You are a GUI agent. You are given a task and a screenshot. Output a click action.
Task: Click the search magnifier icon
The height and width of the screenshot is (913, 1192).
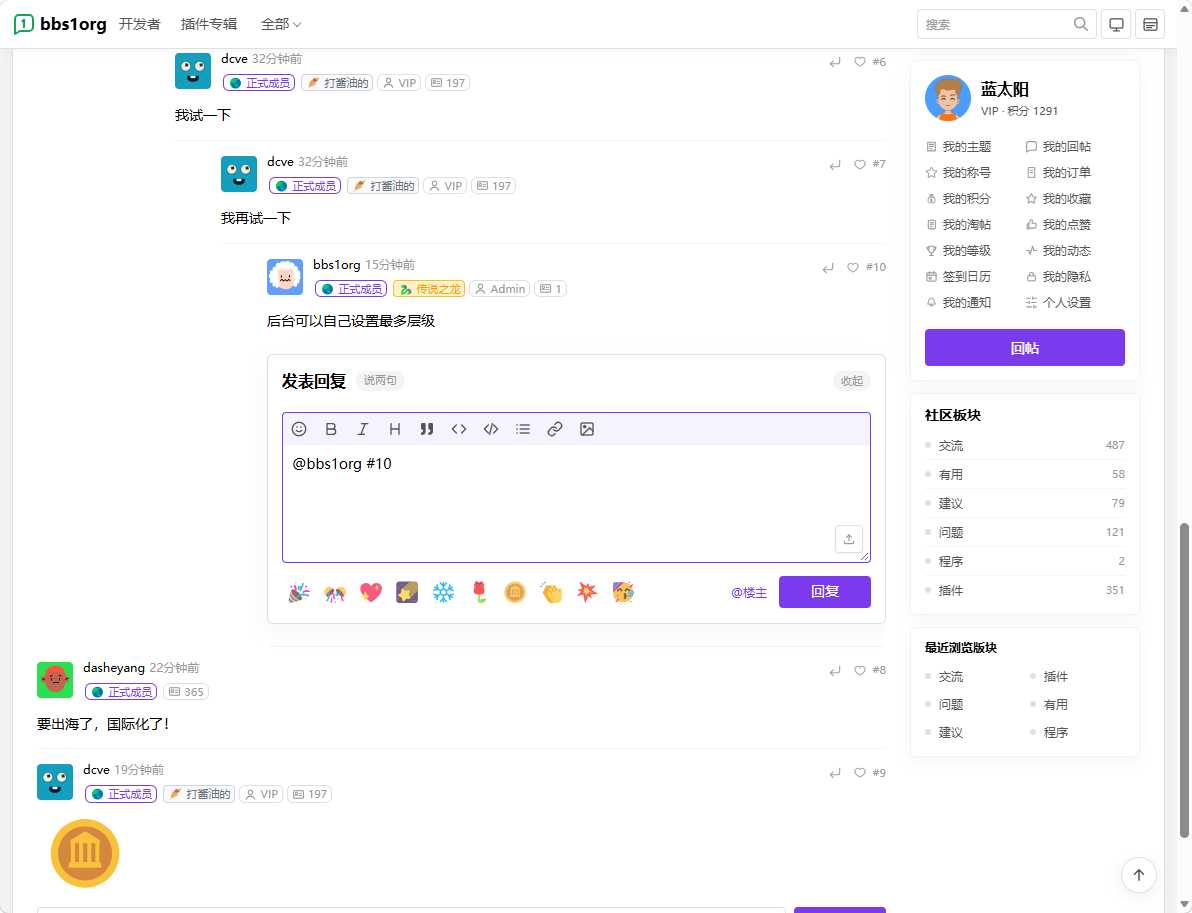(x=1080, y=24)
